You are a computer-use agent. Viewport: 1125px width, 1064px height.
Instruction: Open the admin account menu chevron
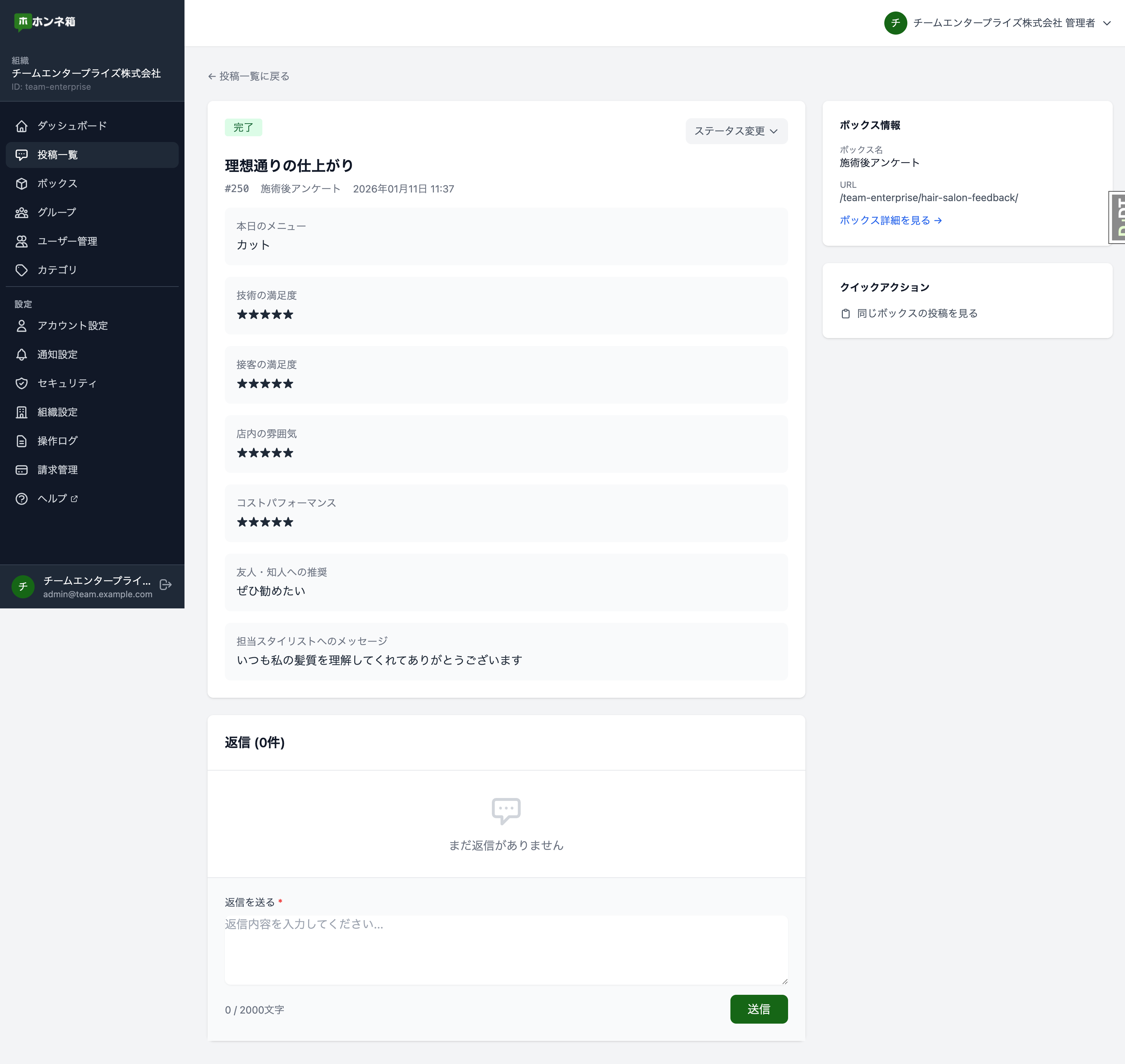click(x=1107, y=23)
